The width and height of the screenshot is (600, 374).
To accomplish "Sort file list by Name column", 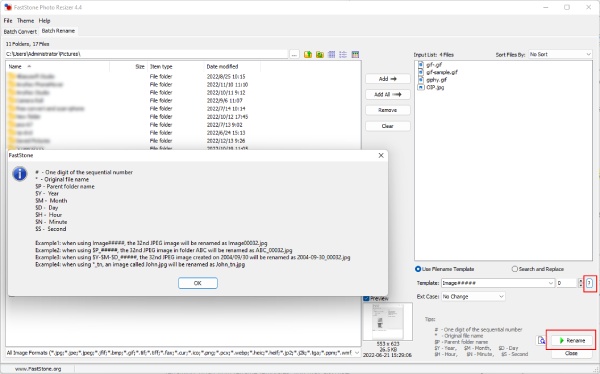I will tap(58, 67).
